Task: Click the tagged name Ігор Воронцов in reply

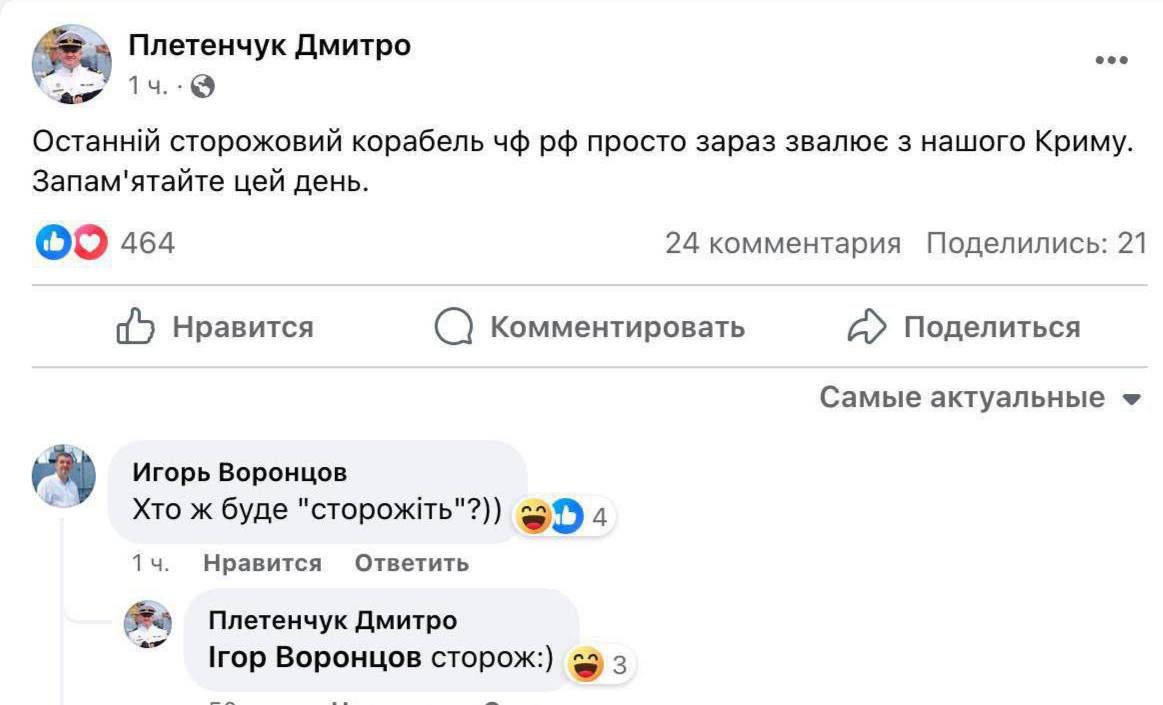Action: tap(313, 658)
